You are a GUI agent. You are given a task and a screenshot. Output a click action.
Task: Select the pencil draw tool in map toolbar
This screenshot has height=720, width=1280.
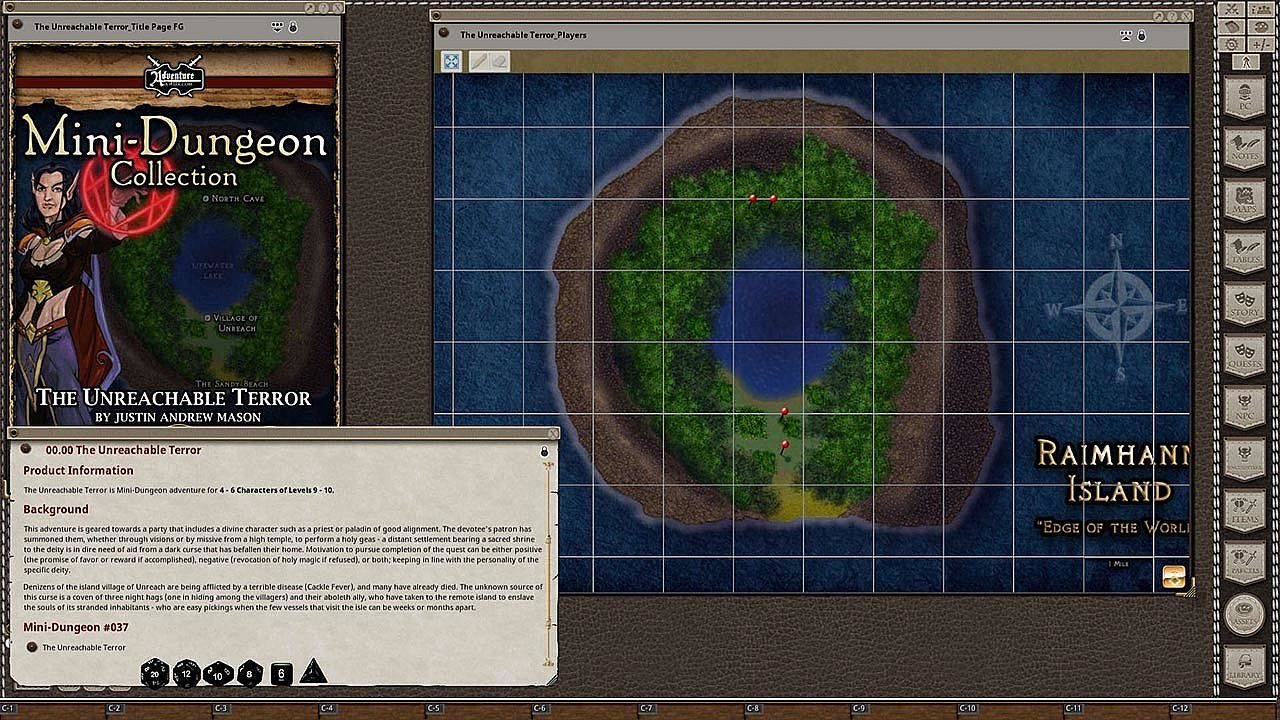(x=479, y=62)
